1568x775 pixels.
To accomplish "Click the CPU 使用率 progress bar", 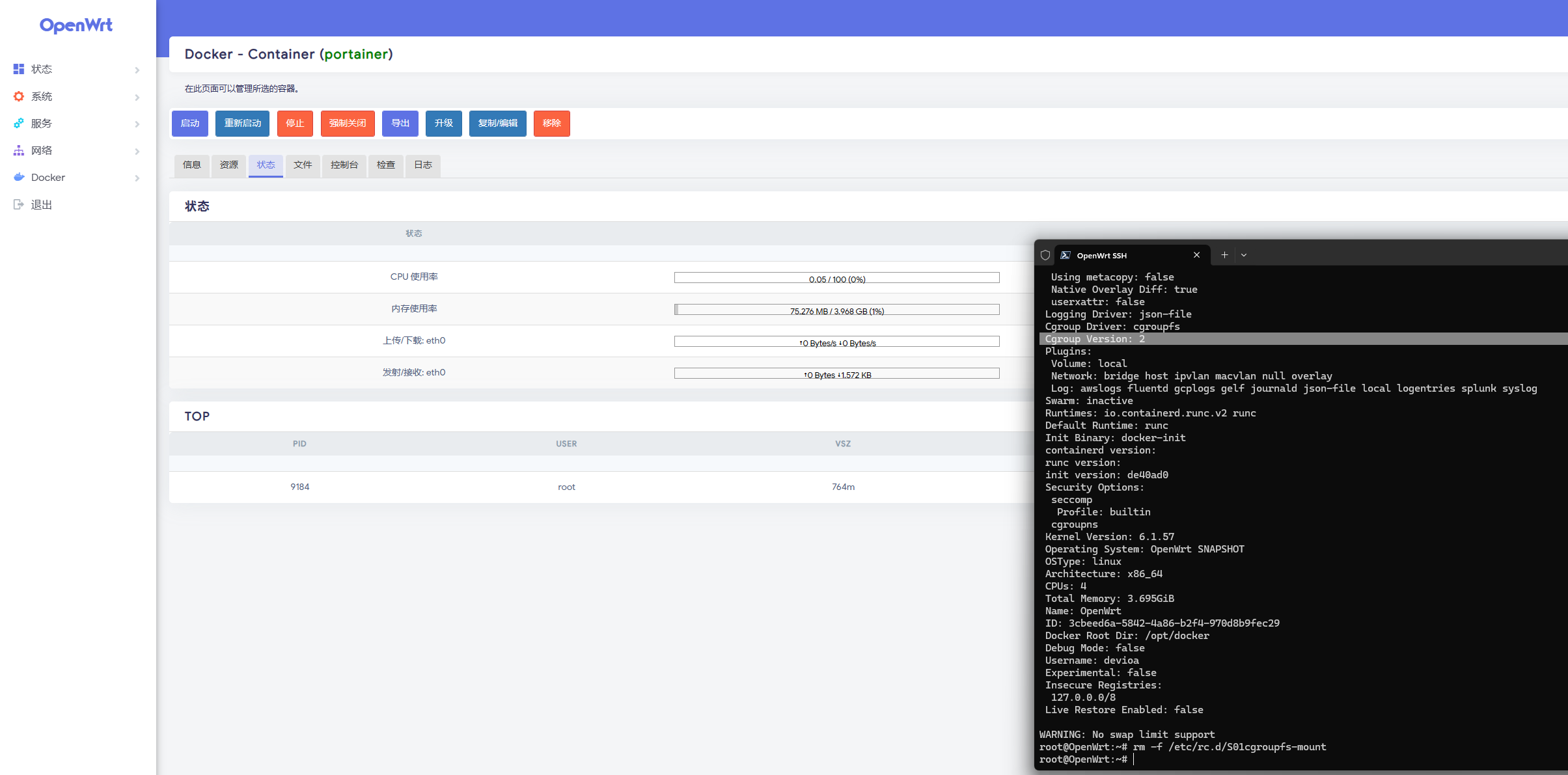I will pos(836,277).
